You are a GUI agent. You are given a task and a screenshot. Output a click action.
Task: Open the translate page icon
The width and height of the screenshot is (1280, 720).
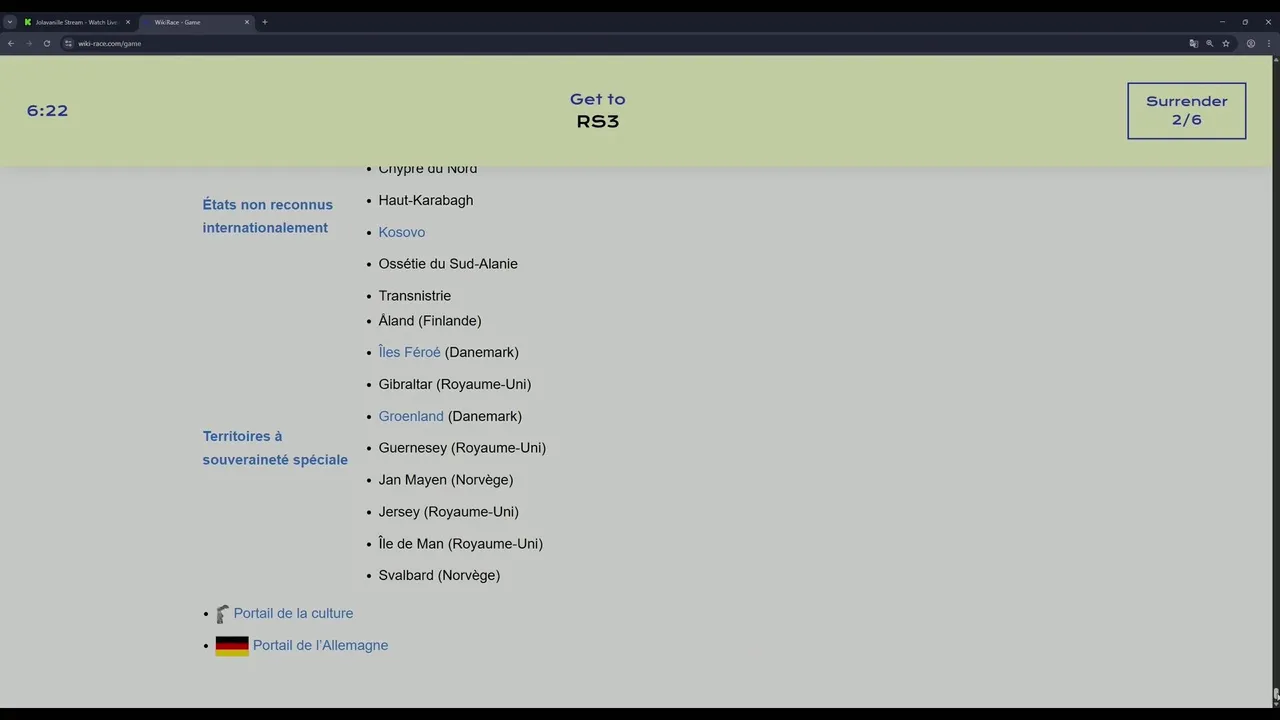click(x=1193, y=43)
